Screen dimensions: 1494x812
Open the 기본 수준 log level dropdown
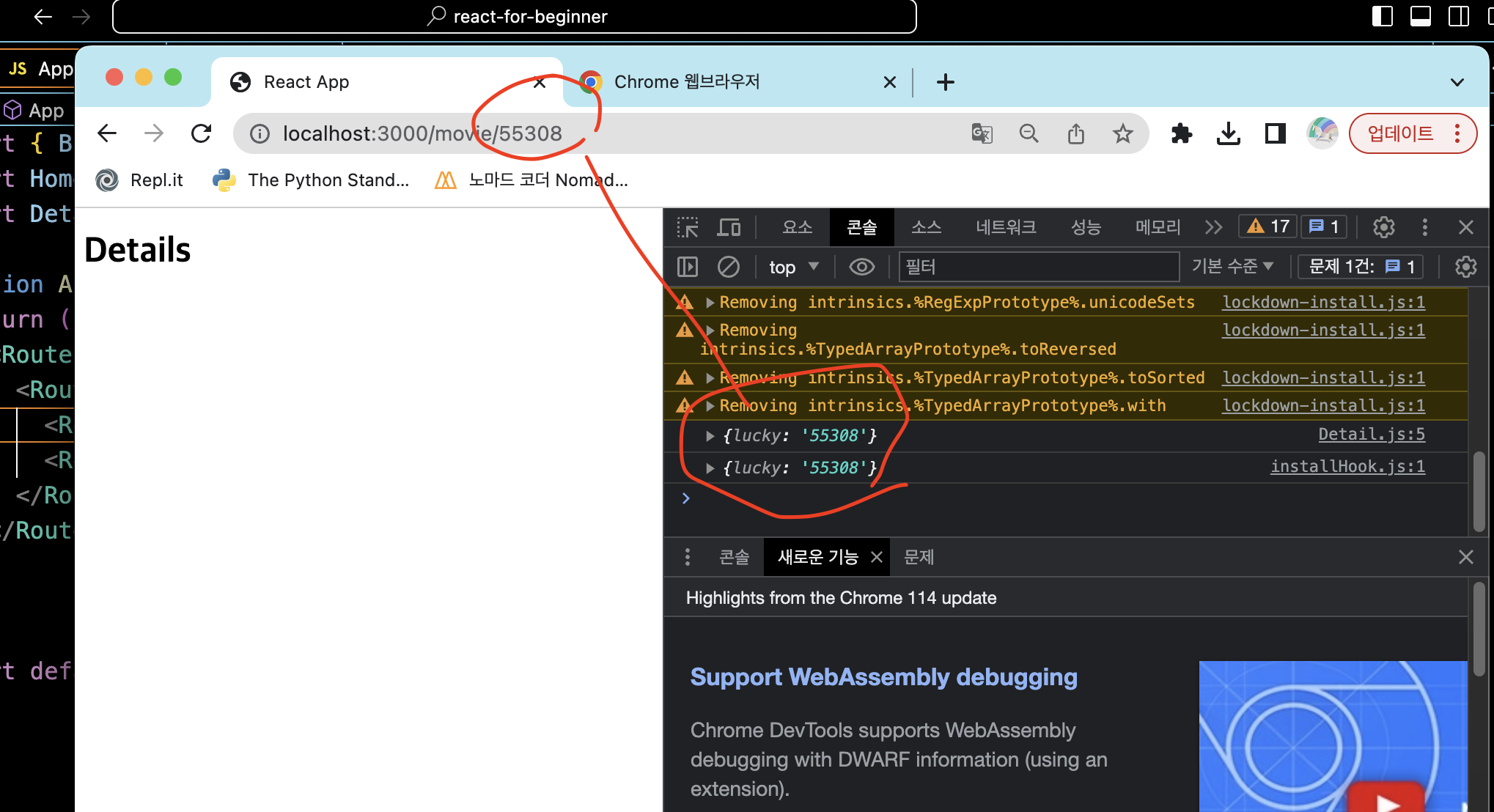pyautogui.click(x=1232, y=266)
